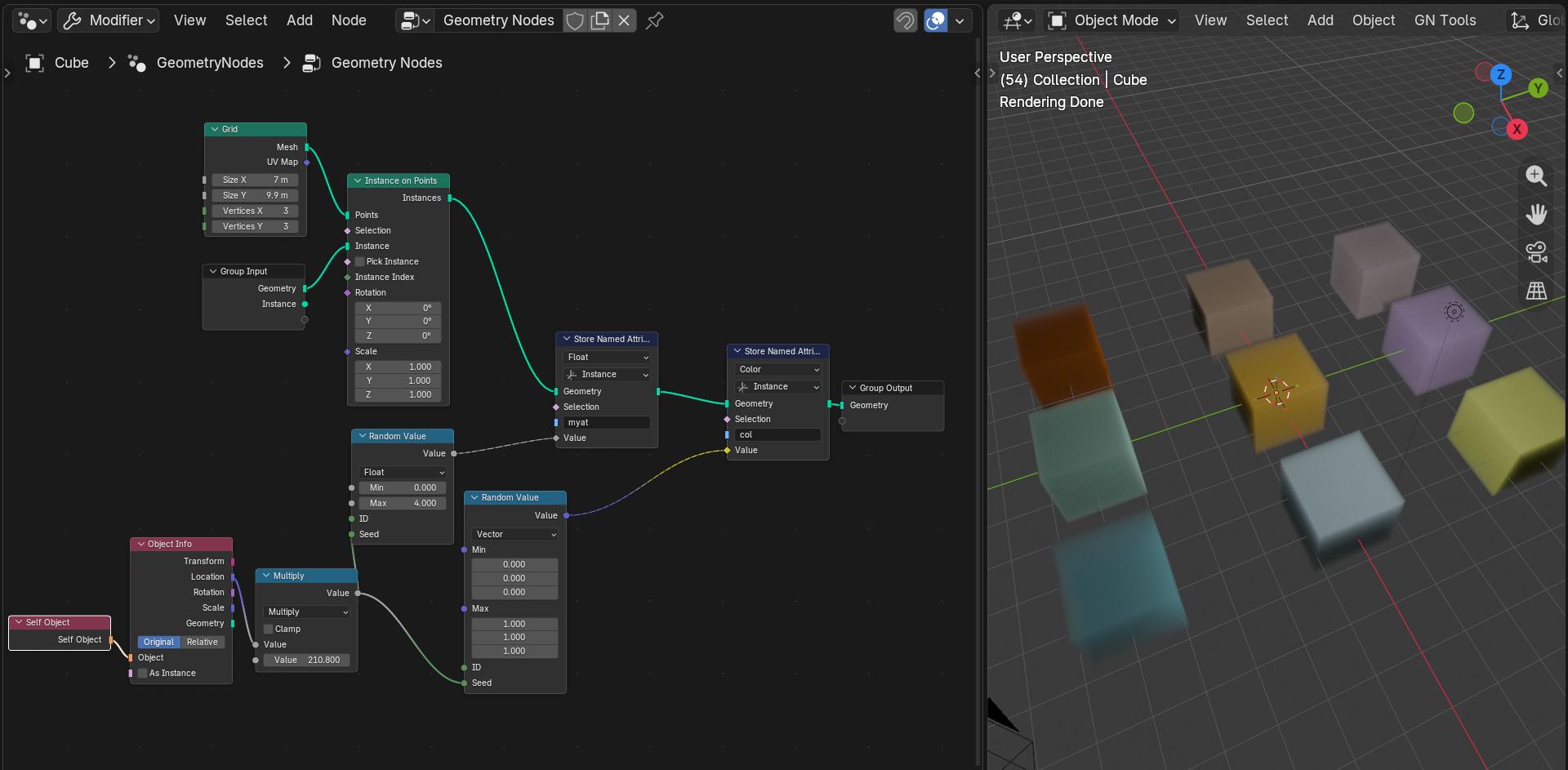Image resolution: width=1568 pixels, height=770 pixels.
Task: Click the green Y axis gizmo ball
Action: (x=1538, y=88)
